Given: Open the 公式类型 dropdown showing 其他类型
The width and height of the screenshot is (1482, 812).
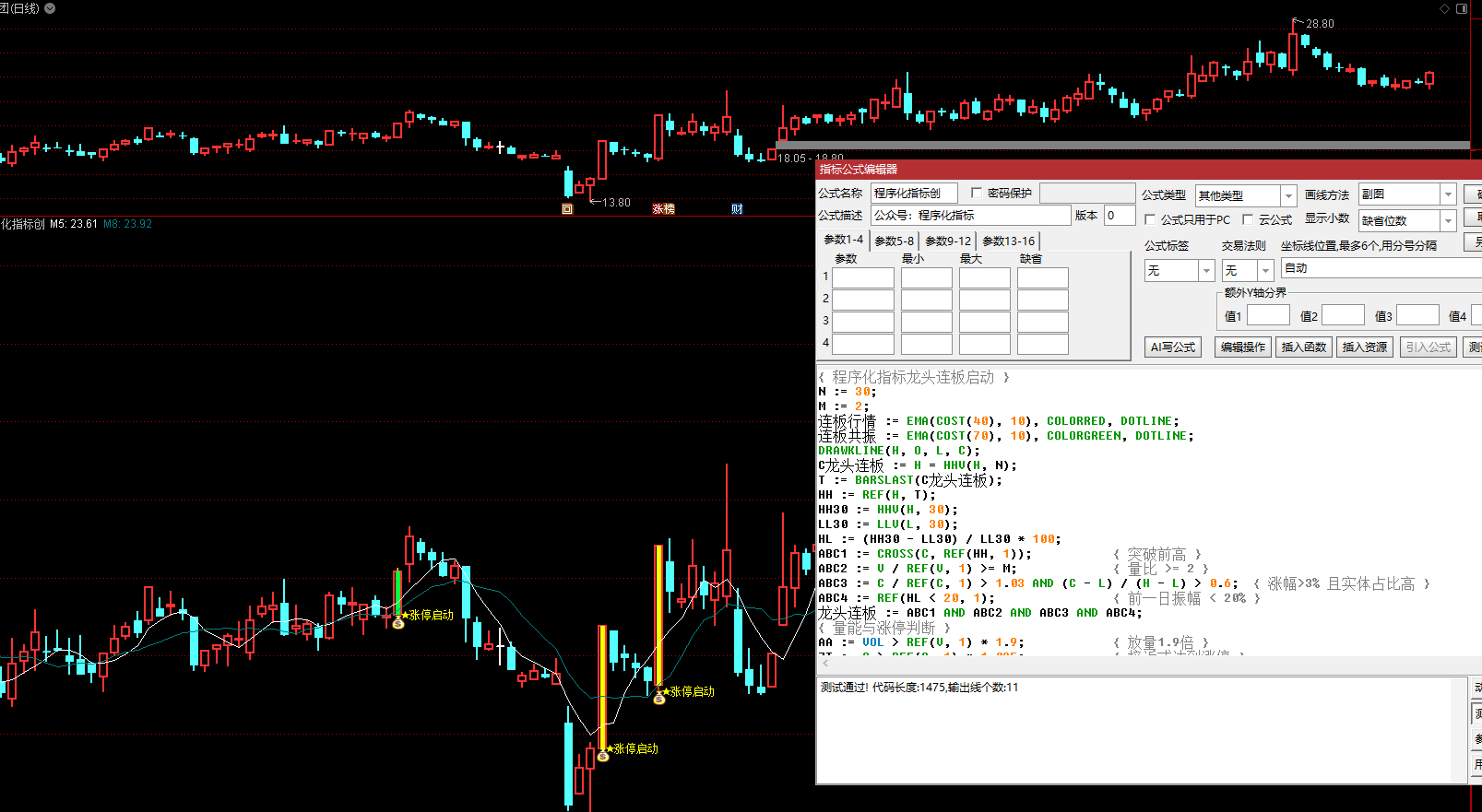Looking at the screenshot, I should click(x=1288, y=195).
